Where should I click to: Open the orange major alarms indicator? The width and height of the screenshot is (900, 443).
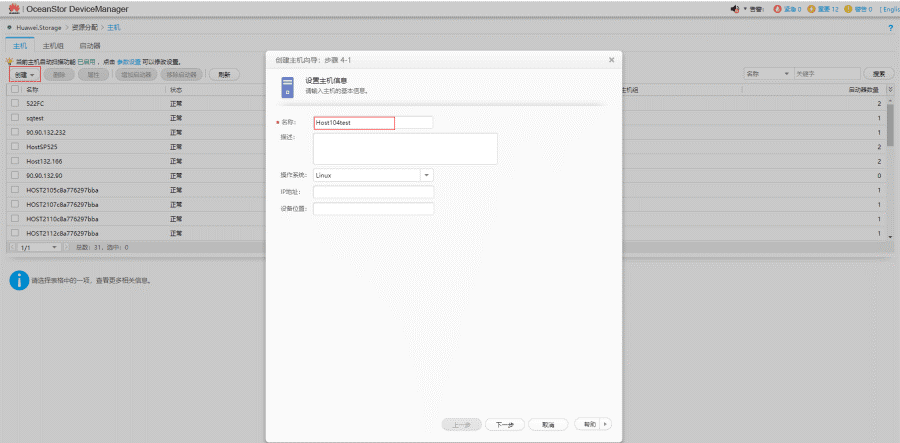point(811,9)
